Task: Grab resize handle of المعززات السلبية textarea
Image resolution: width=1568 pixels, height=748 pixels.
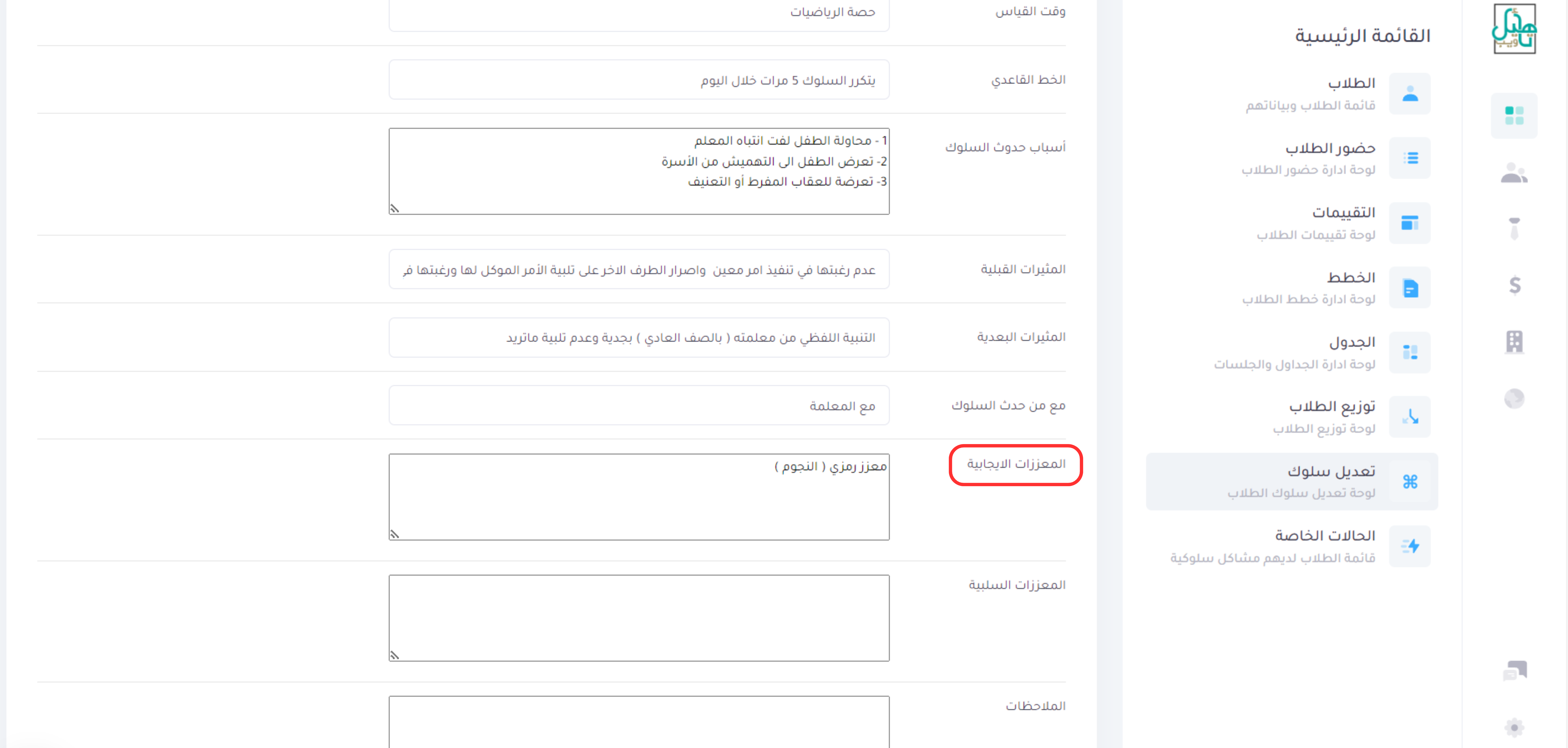Action: pos(395,656)
